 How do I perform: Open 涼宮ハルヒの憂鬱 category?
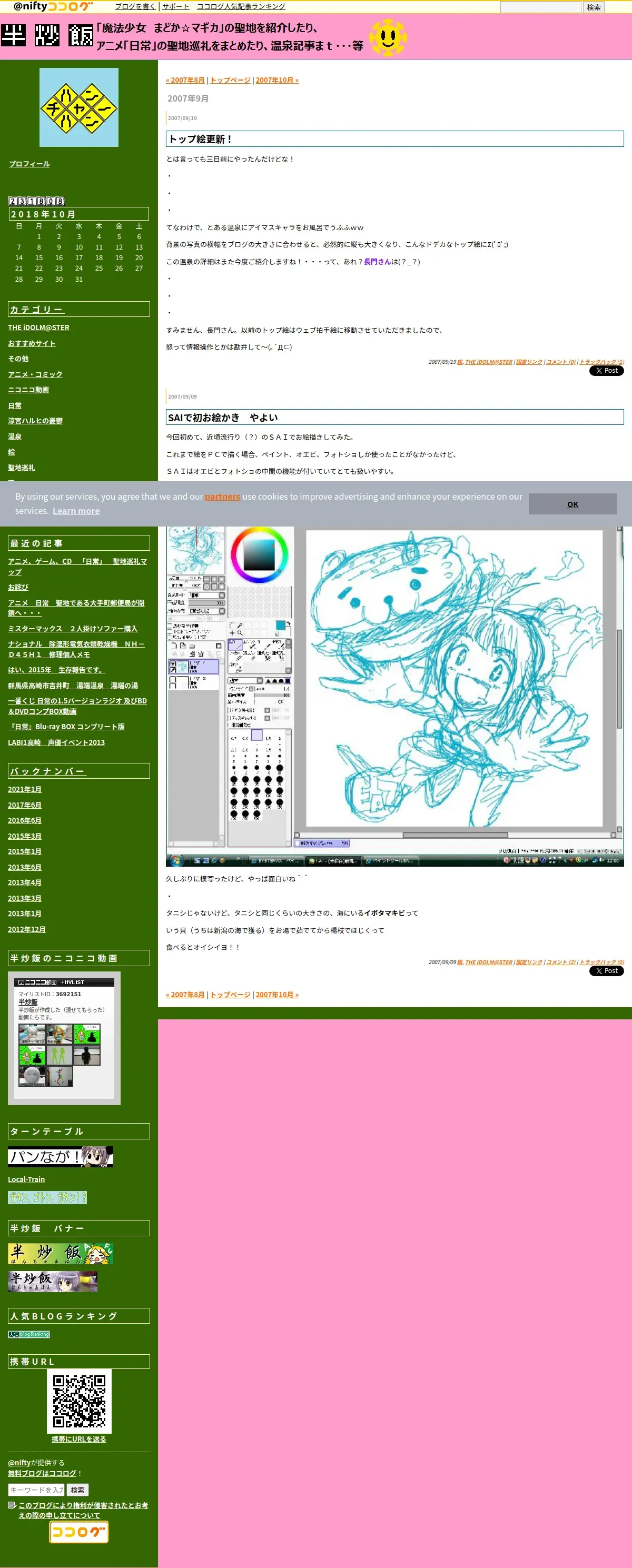pyautogui.click(x=35, y=421)
